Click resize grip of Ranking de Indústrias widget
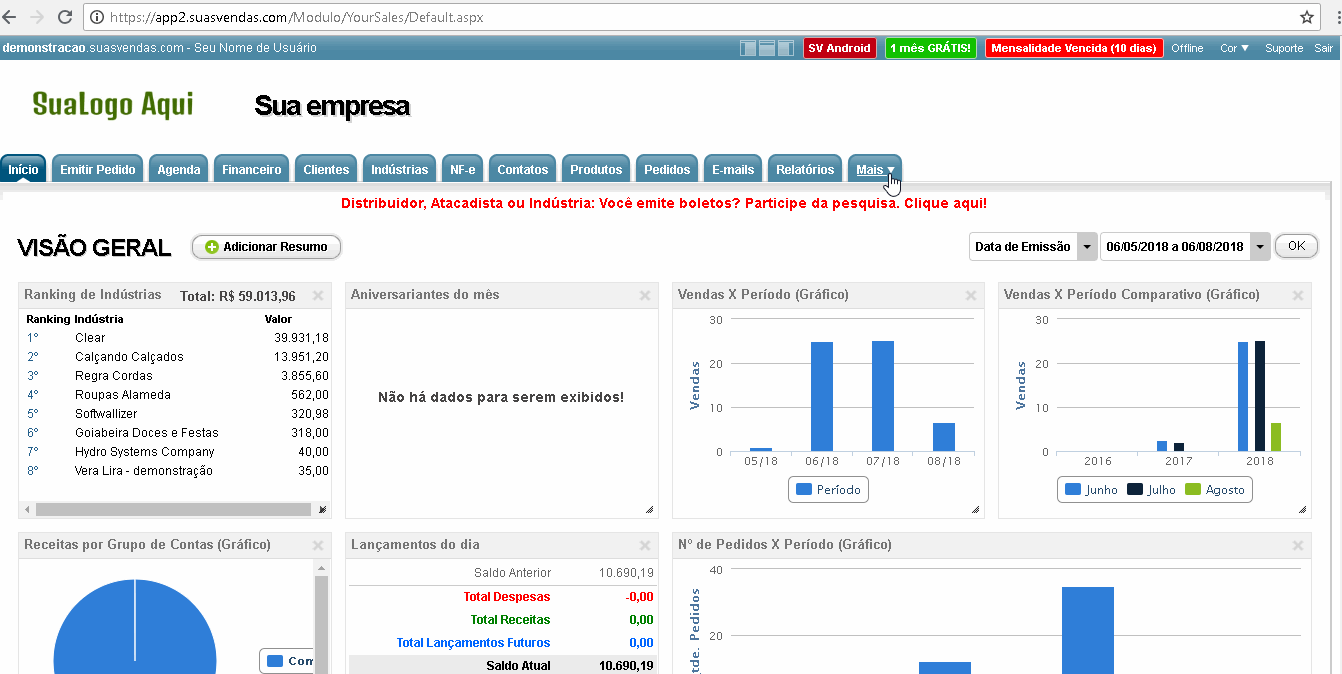The height and width of the screenshot is (674, 1342). 323,510
